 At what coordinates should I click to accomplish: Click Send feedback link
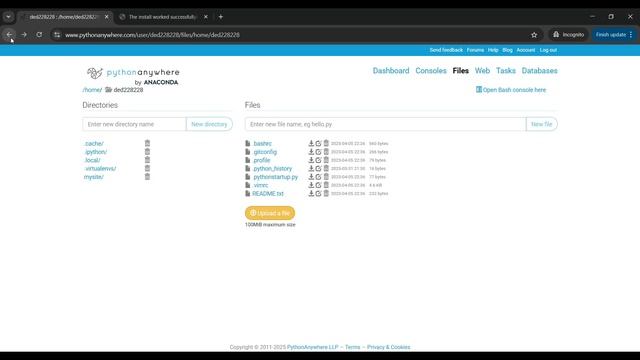(x=446, y=50)
